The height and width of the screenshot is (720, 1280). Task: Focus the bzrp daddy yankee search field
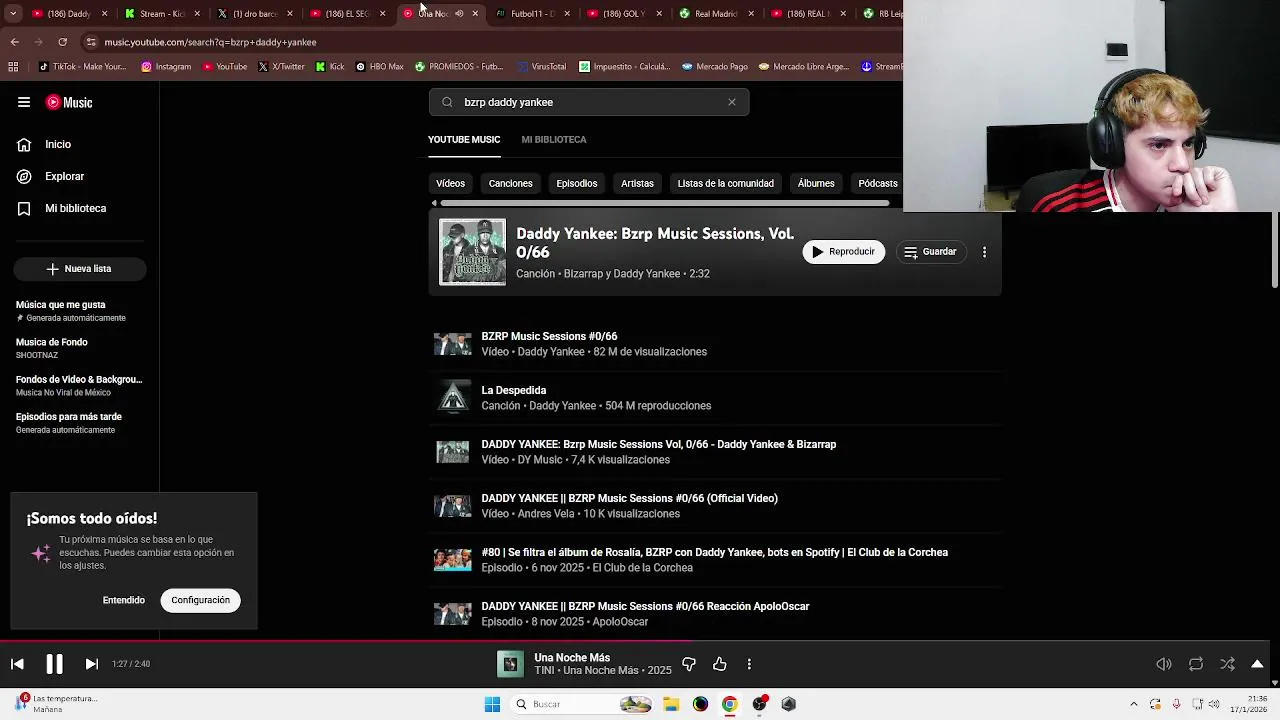click(x=590, y=102)
